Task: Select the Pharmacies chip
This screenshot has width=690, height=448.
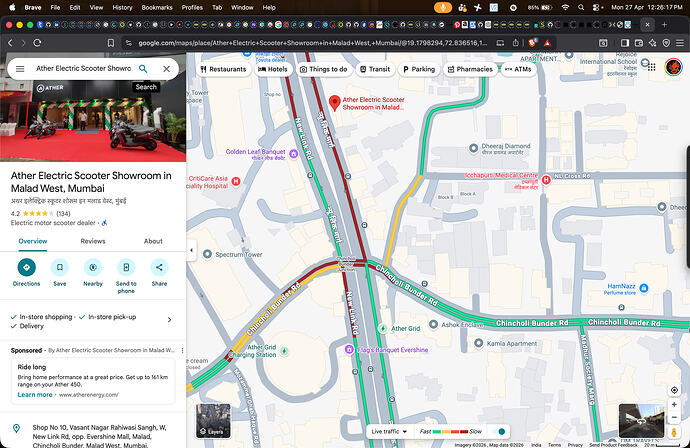Action: pyautogui.click(x=470, y=69)
